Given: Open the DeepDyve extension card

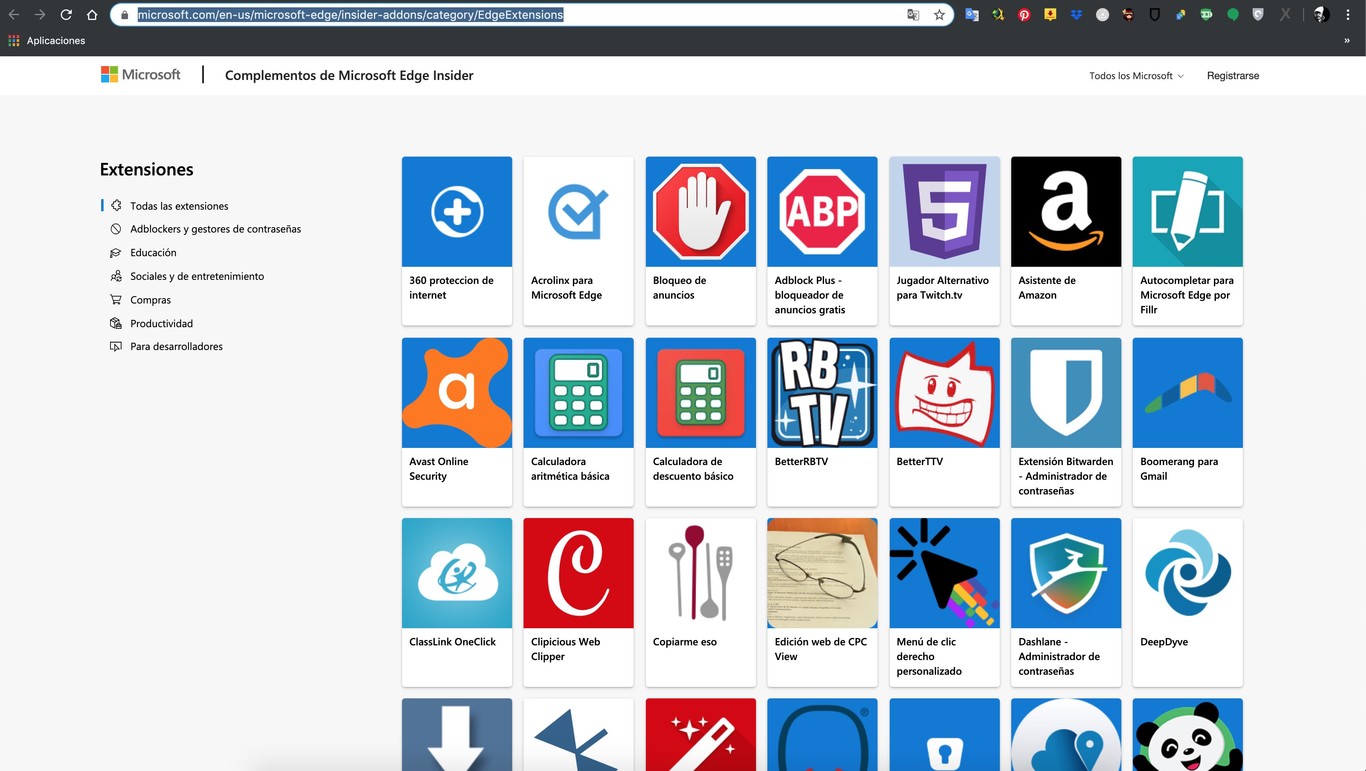Looking at the screenshot, I should tap(1187, 573).
